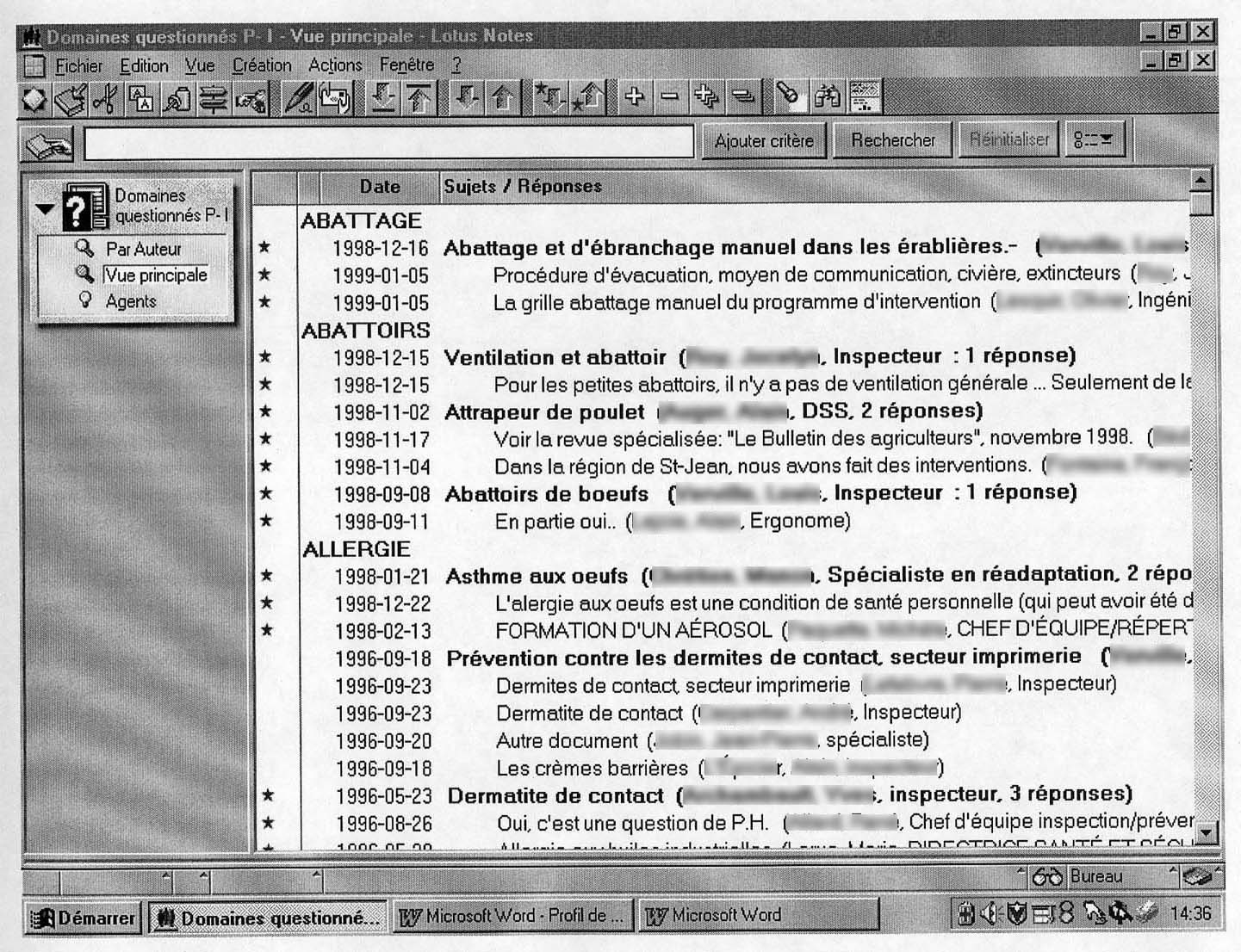Click the single plus Expand All icon
This screenshot has width=1241, height=952.
click(x=635, y=97)
